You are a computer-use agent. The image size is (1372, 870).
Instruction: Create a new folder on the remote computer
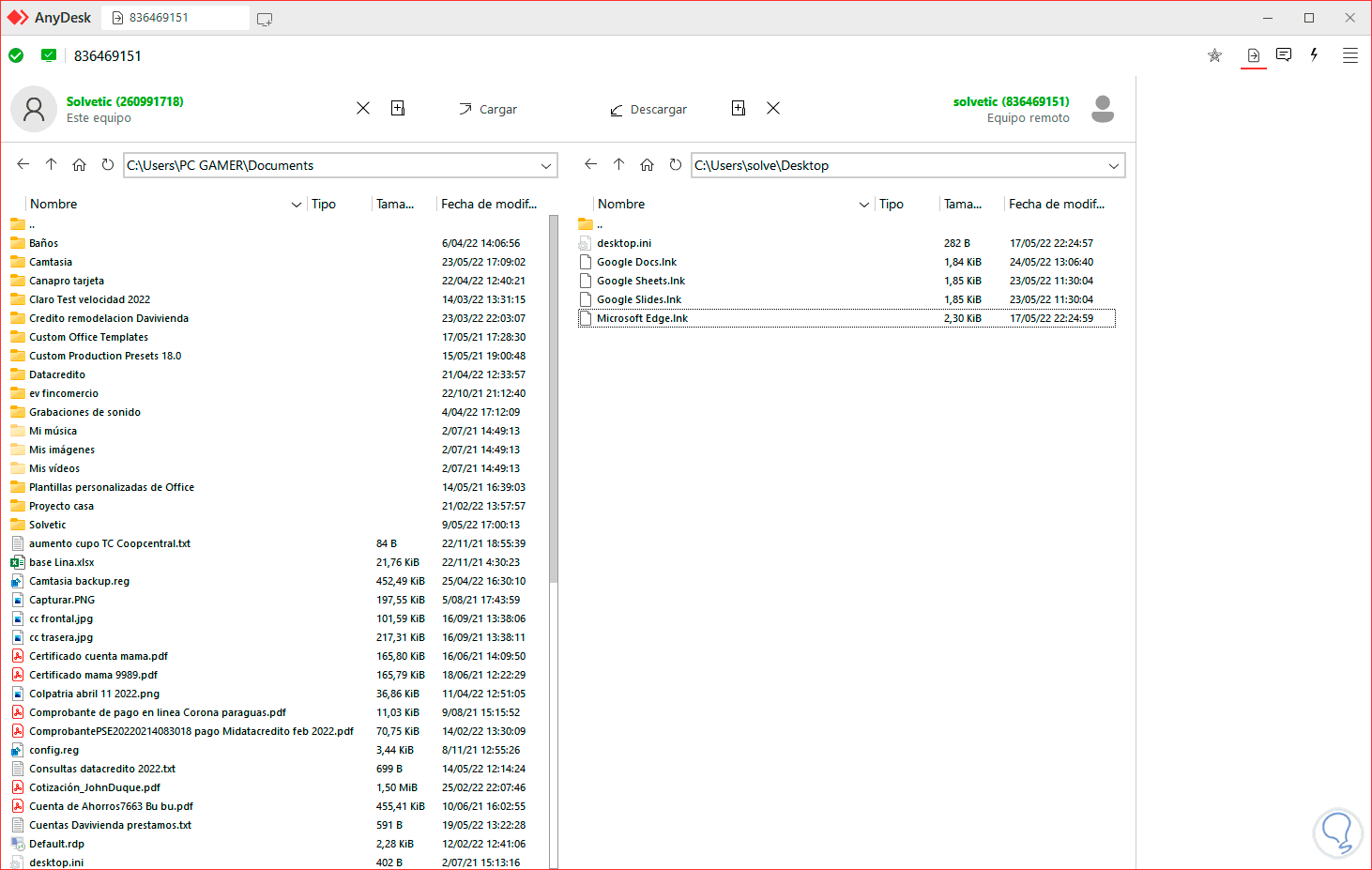739,108
